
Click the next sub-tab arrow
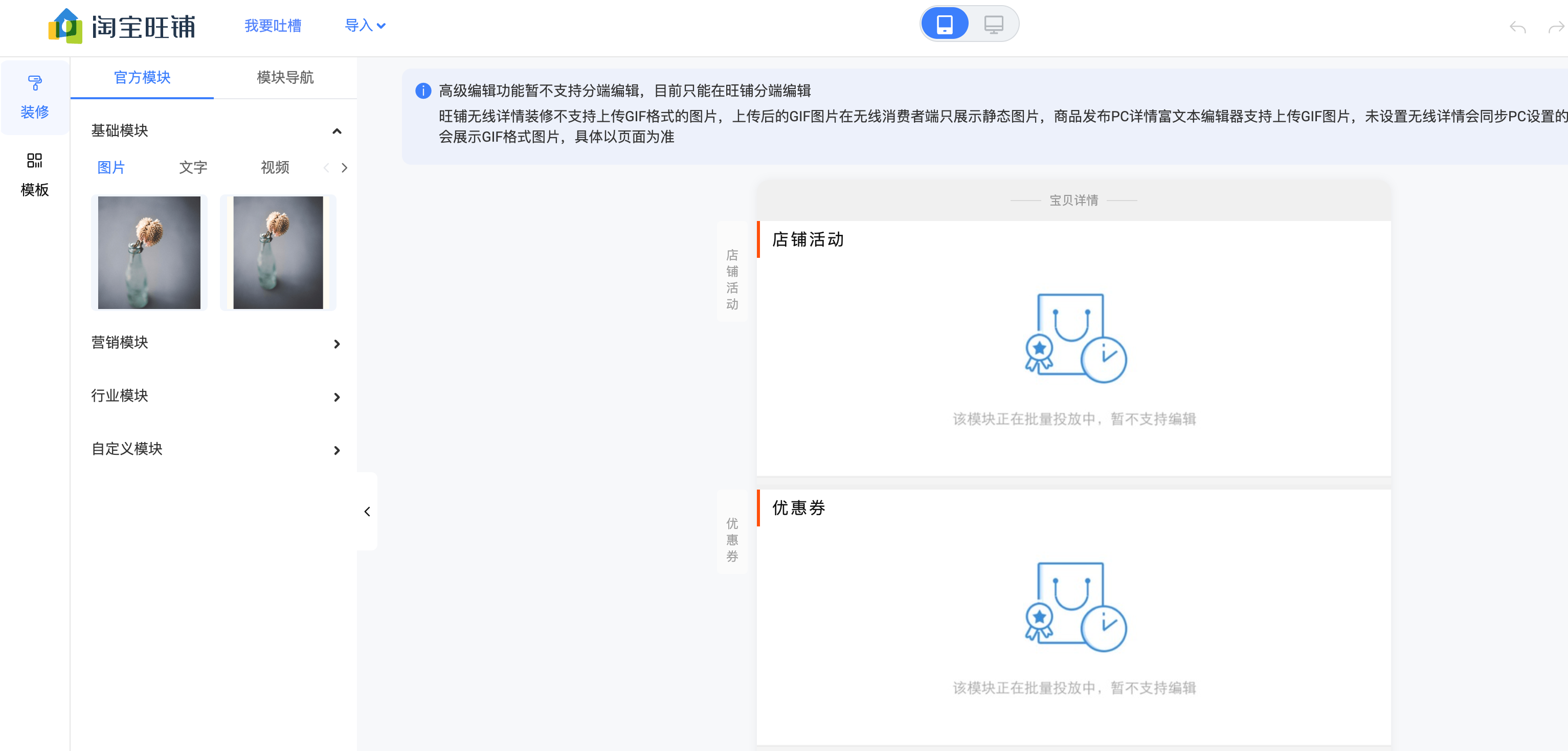(345, 168)
